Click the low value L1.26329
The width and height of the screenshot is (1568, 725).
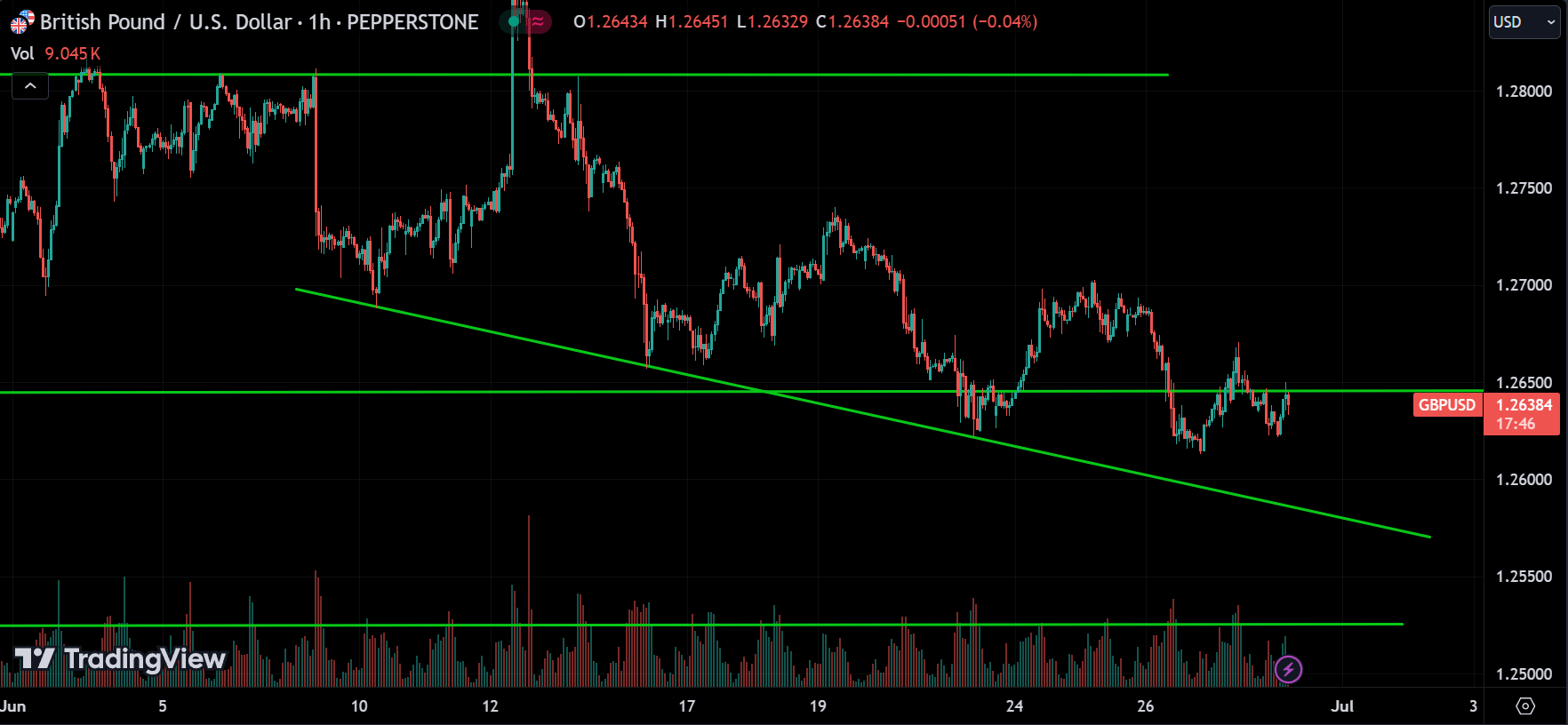[772, 21]
